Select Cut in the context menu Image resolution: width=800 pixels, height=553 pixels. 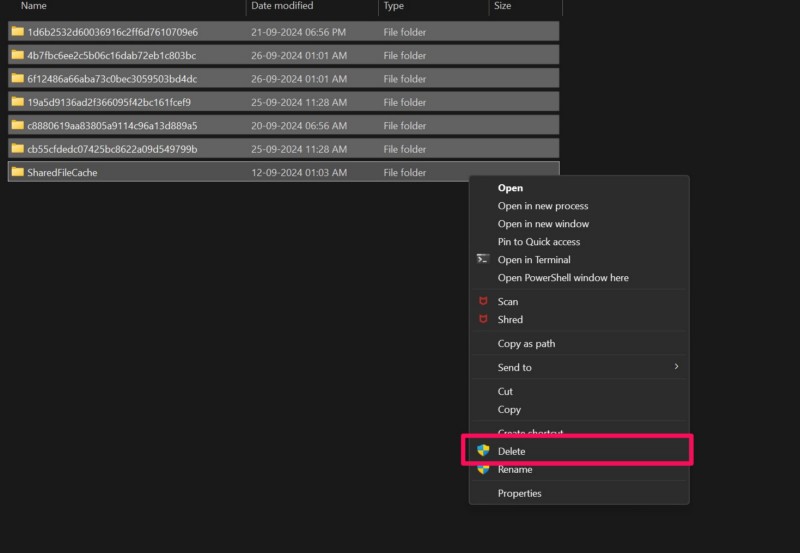click(505, 391)
